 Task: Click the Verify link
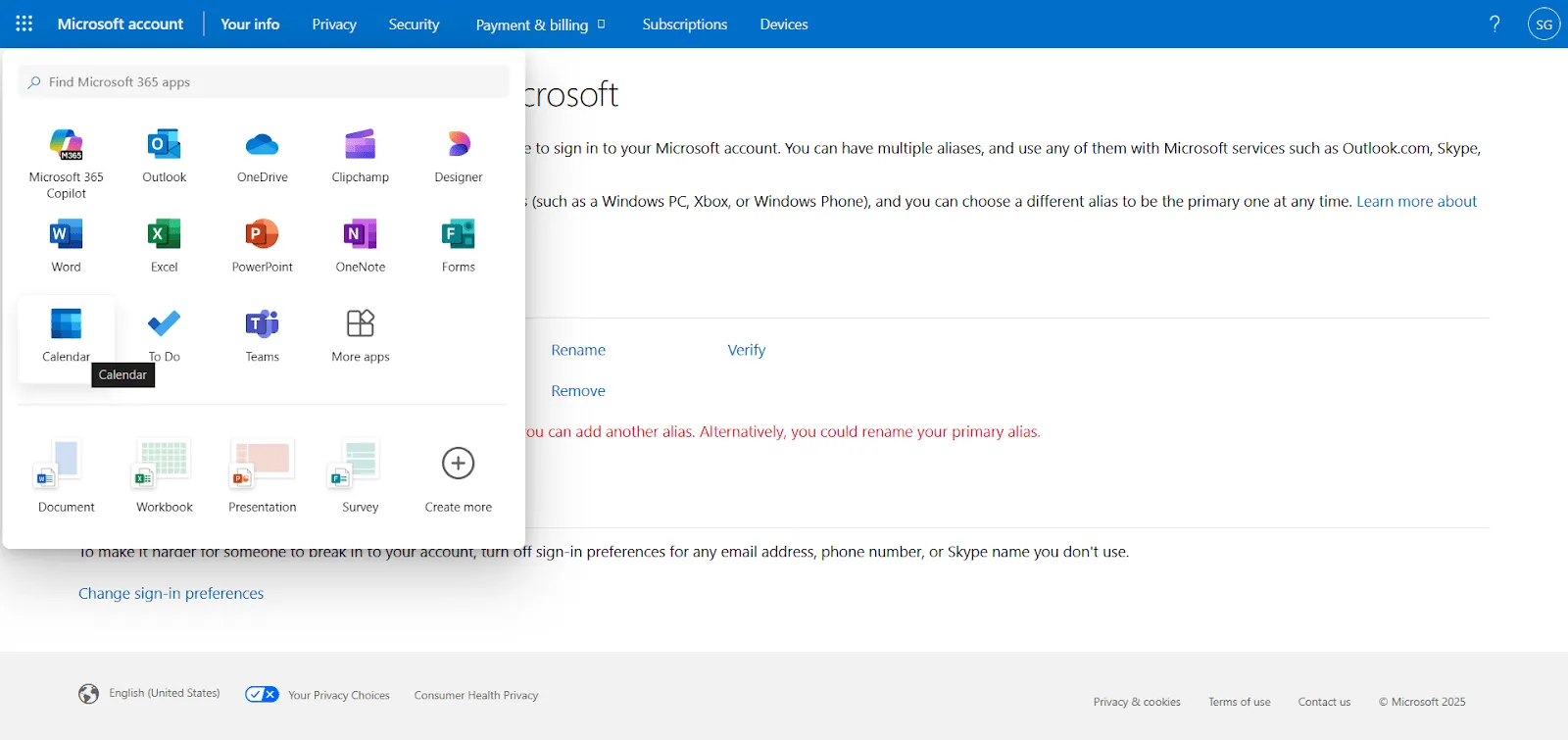pos(746,350)
